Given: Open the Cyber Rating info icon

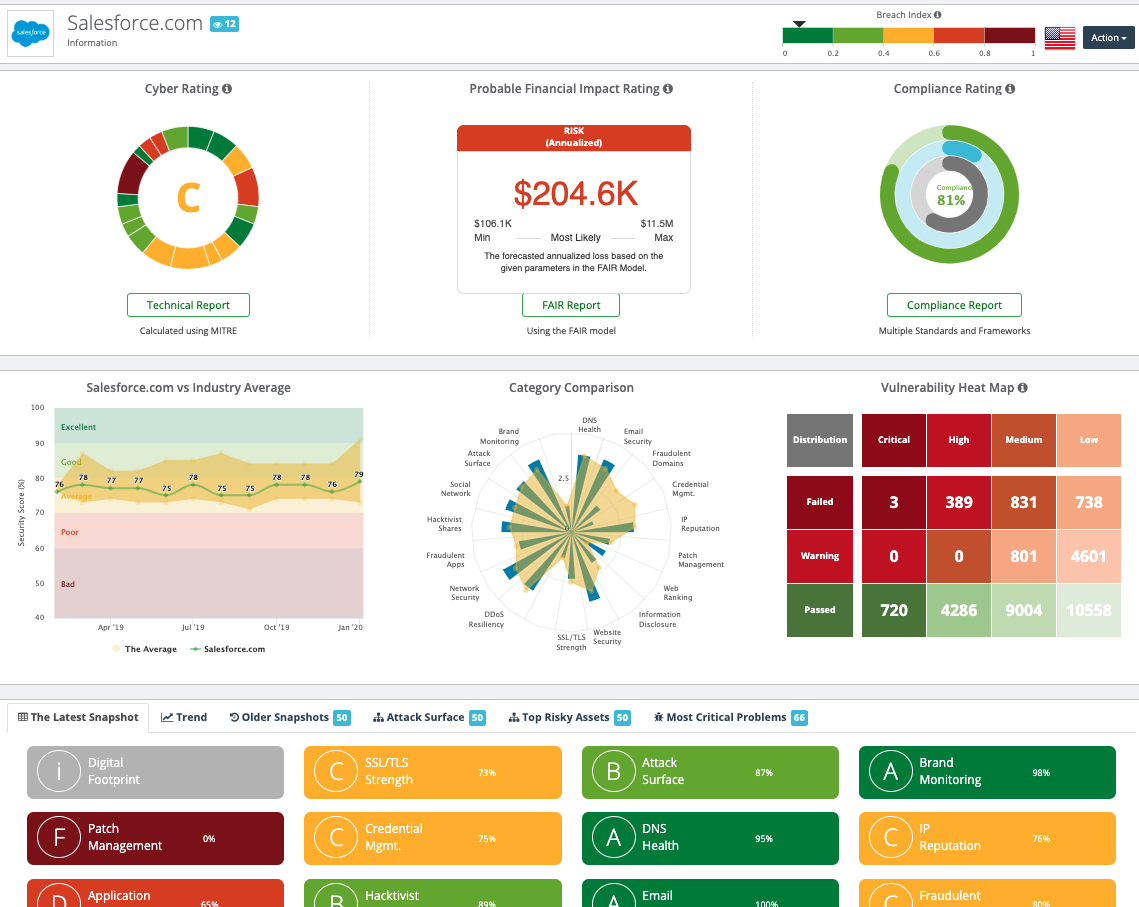Looking at the screenshot, I should pyautogui.click(x=227, y=89).
